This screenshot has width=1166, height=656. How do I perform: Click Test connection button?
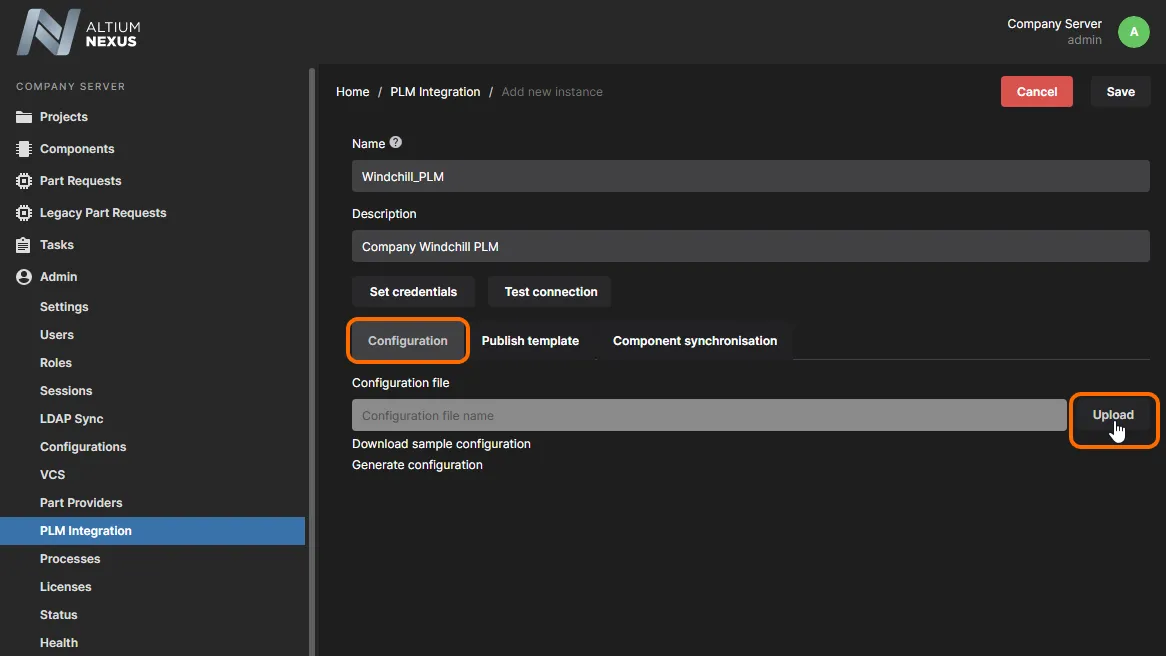pos(551,292)
